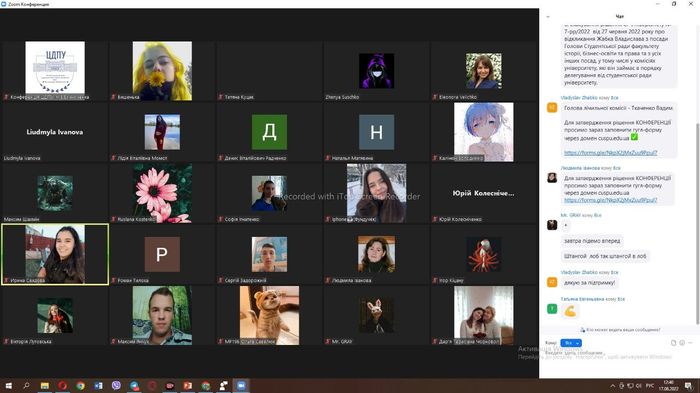Click the muted mic icon beside Eleonora Velichko
Screen dimensions: 700x393
(x=435, y=97)
